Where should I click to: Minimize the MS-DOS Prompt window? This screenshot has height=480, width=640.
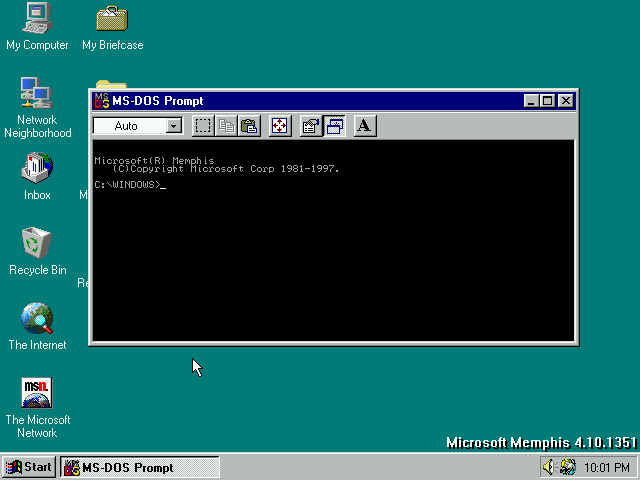click(531, 101)
